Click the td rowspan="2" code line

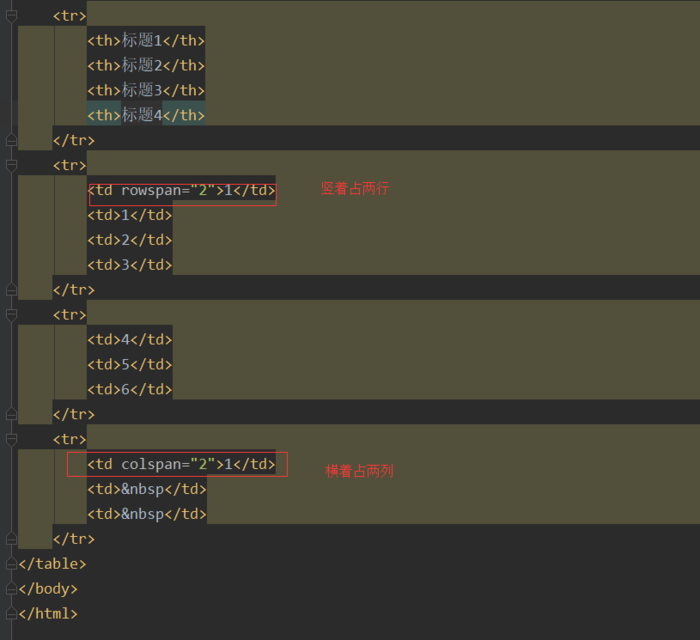pyautogui.click(x=181, y=191)
